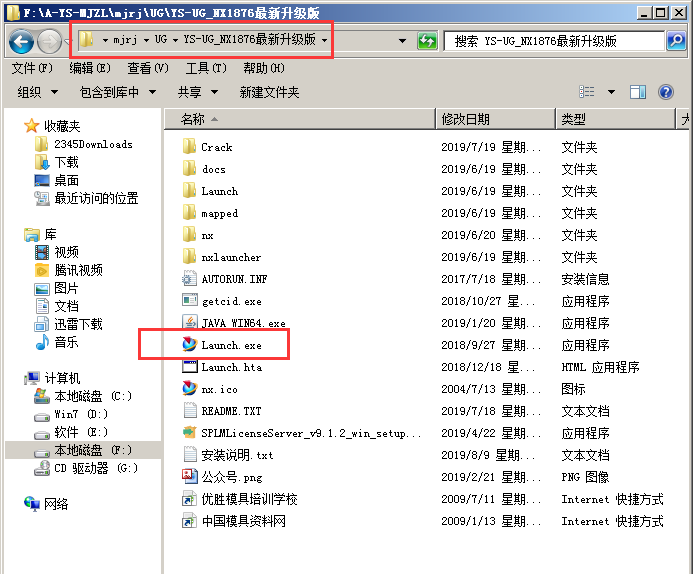
Task: Click the 新建文件夹 button
Action: point(269,92)
